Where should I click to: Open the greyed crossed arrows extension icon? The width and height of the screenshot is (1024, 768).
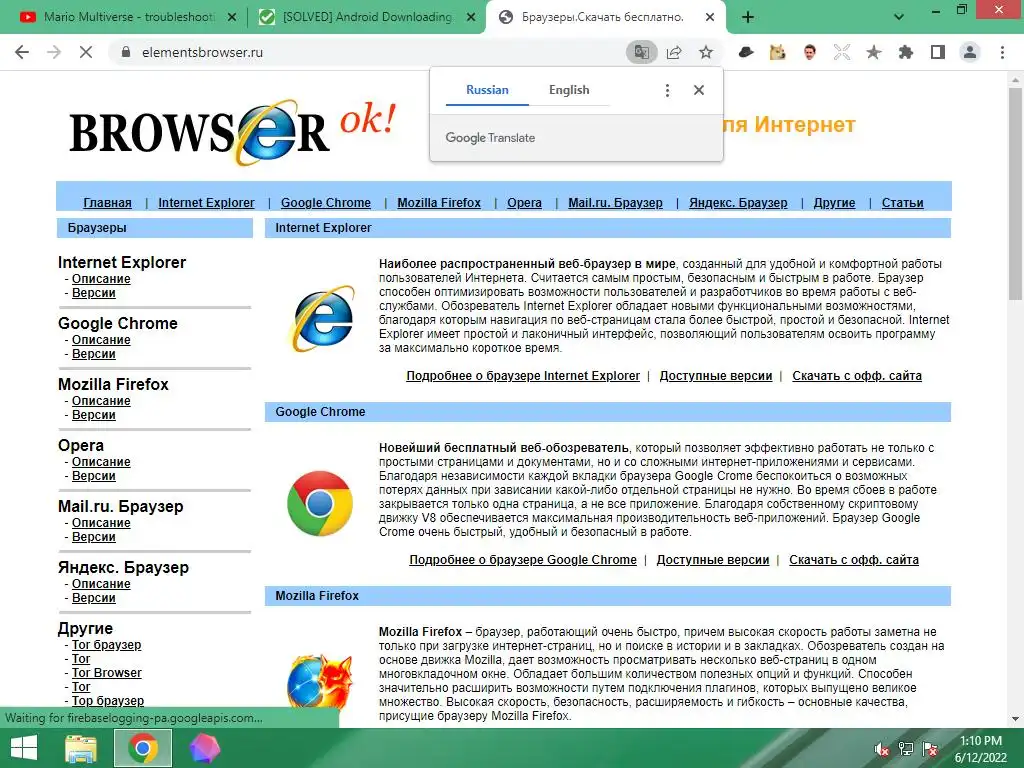(x=842, y=52)
